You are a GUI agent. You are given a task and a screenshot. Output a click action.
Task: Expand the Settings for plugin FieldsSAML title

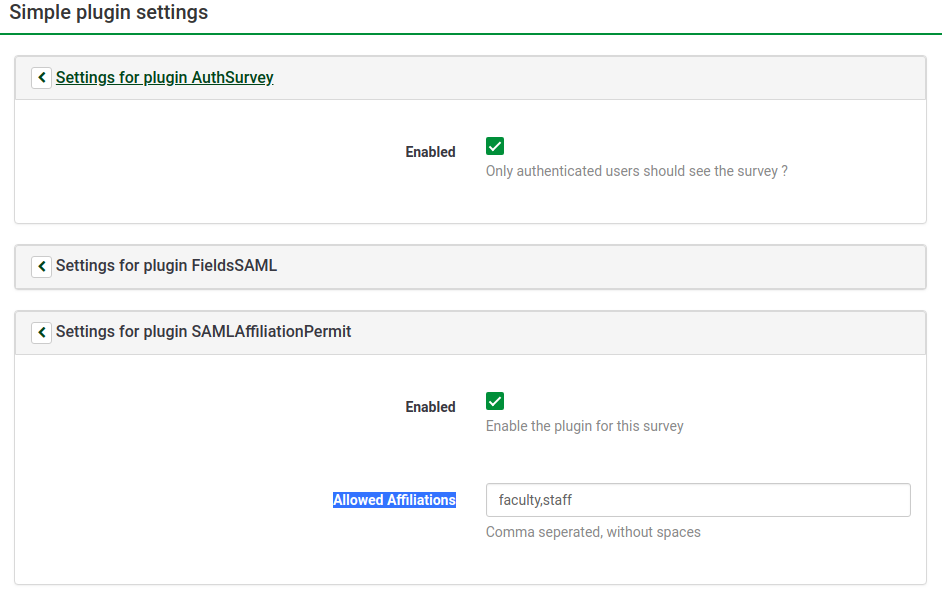coord(166,266)
